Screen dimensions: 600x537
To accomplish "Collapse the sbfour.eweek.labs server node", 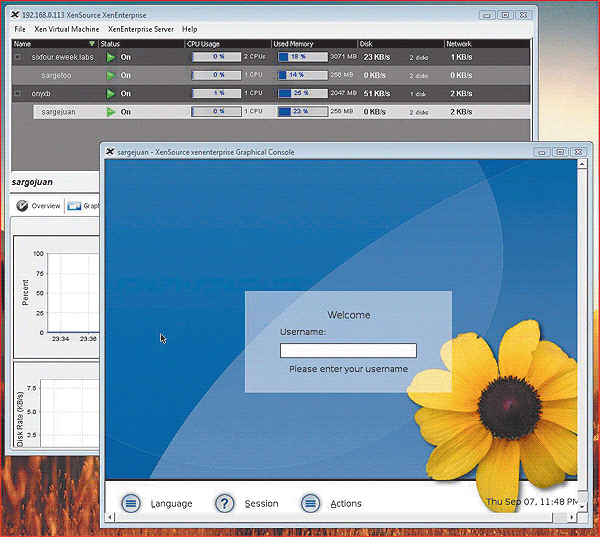I will [x=17, y=57].
